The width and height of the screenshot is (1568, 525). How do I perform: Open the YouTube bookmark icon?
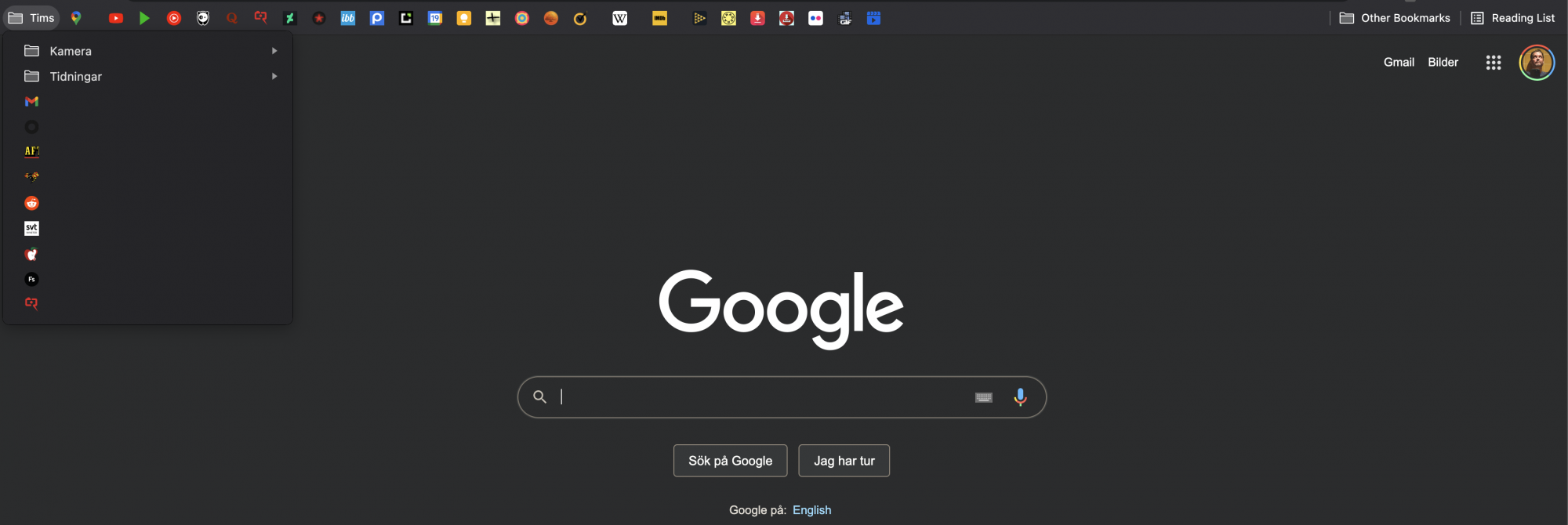tap(116, 18)
